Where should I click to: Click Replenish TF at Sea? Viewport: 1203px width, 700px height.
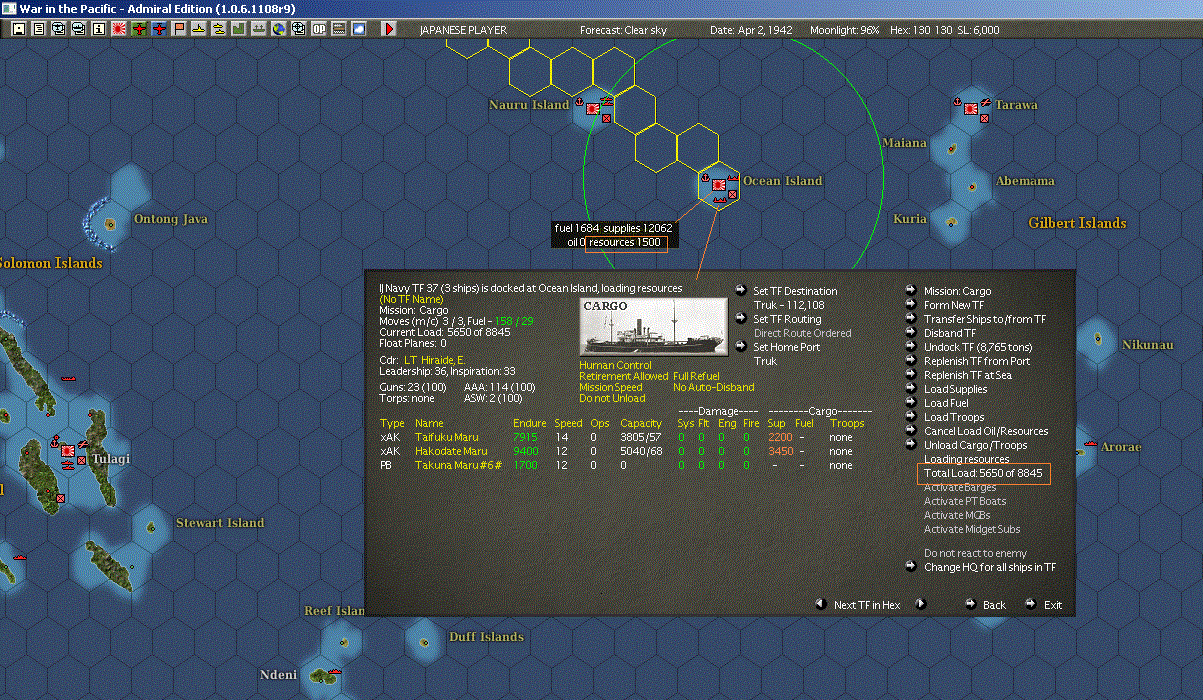pos(969,375)
